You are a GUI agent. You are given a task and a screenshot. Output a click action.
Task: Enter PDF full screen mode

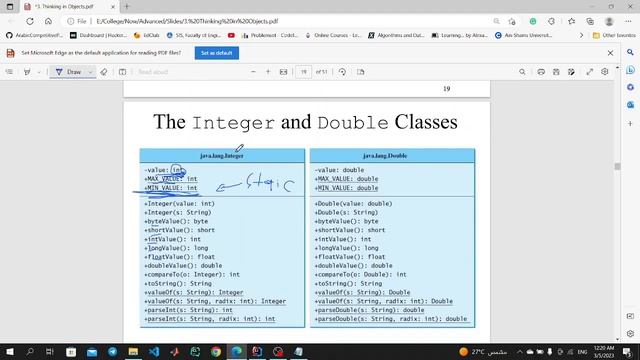coord(589,72)
